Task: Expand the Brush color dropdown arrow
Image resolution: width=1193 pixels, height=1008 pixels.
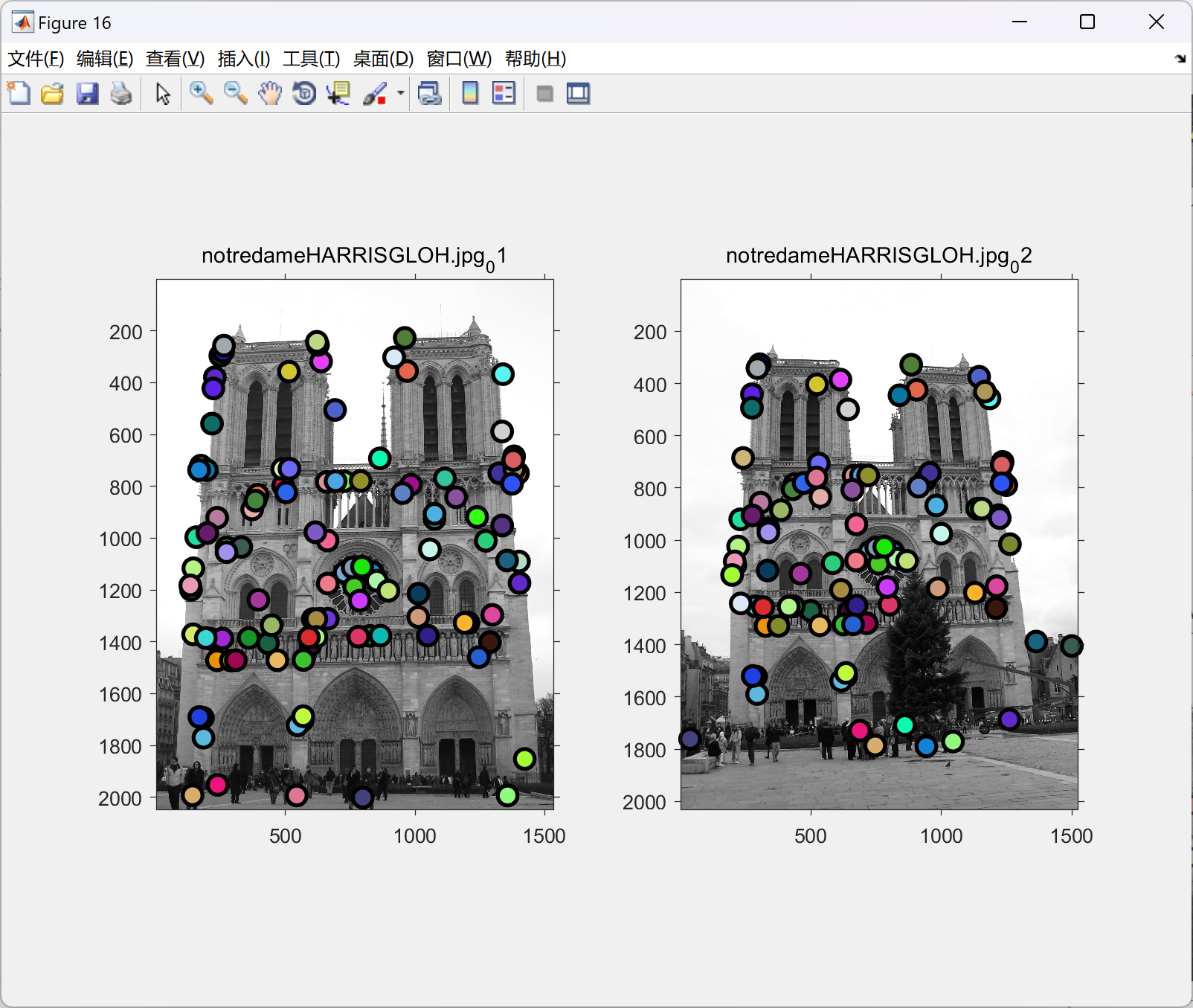Action: pos(401,94)
